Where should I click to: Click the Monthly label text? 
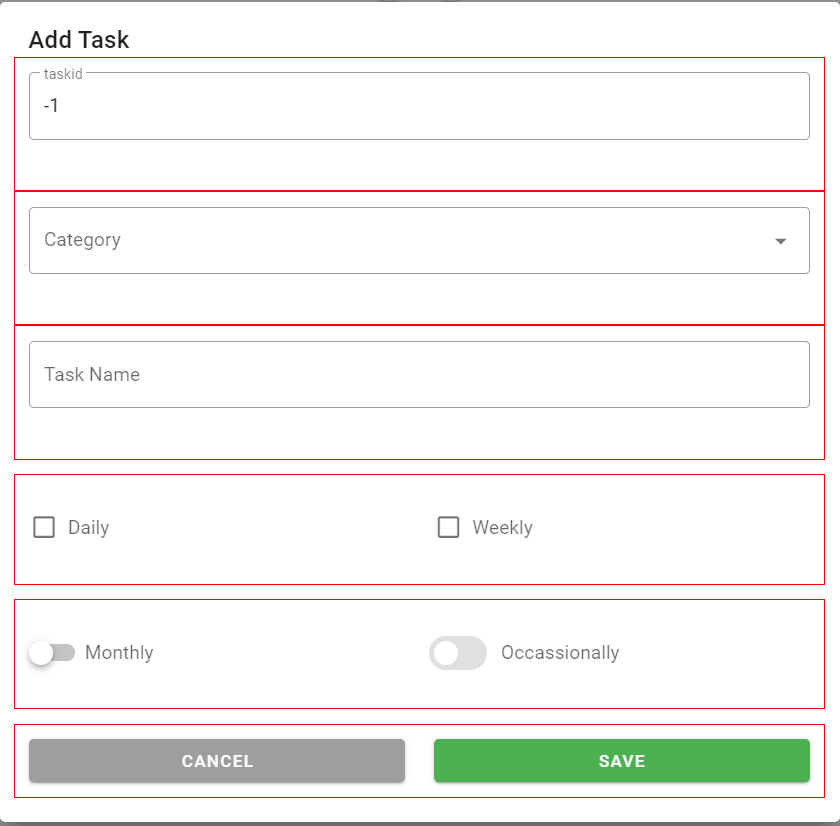pyautogui.click(x=119, y=653)
